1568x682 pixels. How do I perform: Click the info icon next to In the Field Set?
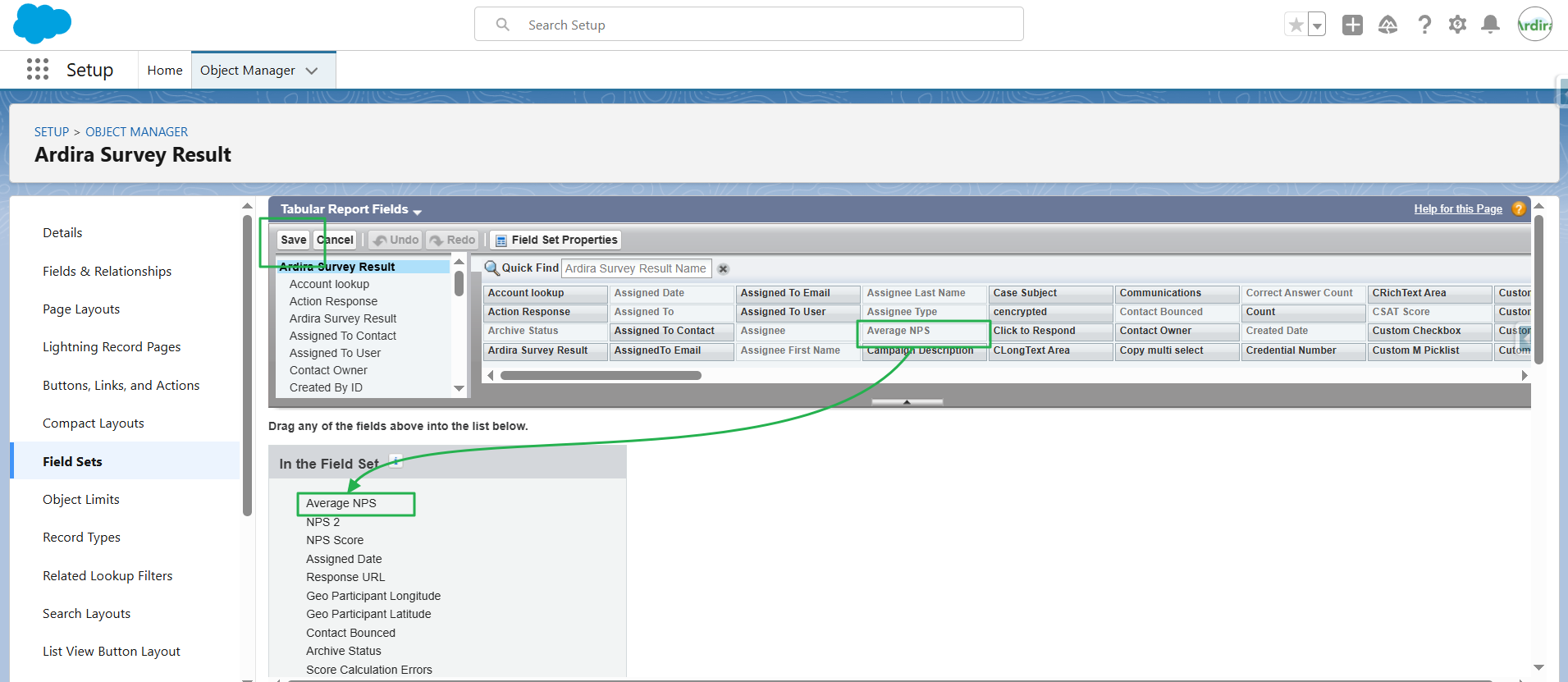point(395,460)
